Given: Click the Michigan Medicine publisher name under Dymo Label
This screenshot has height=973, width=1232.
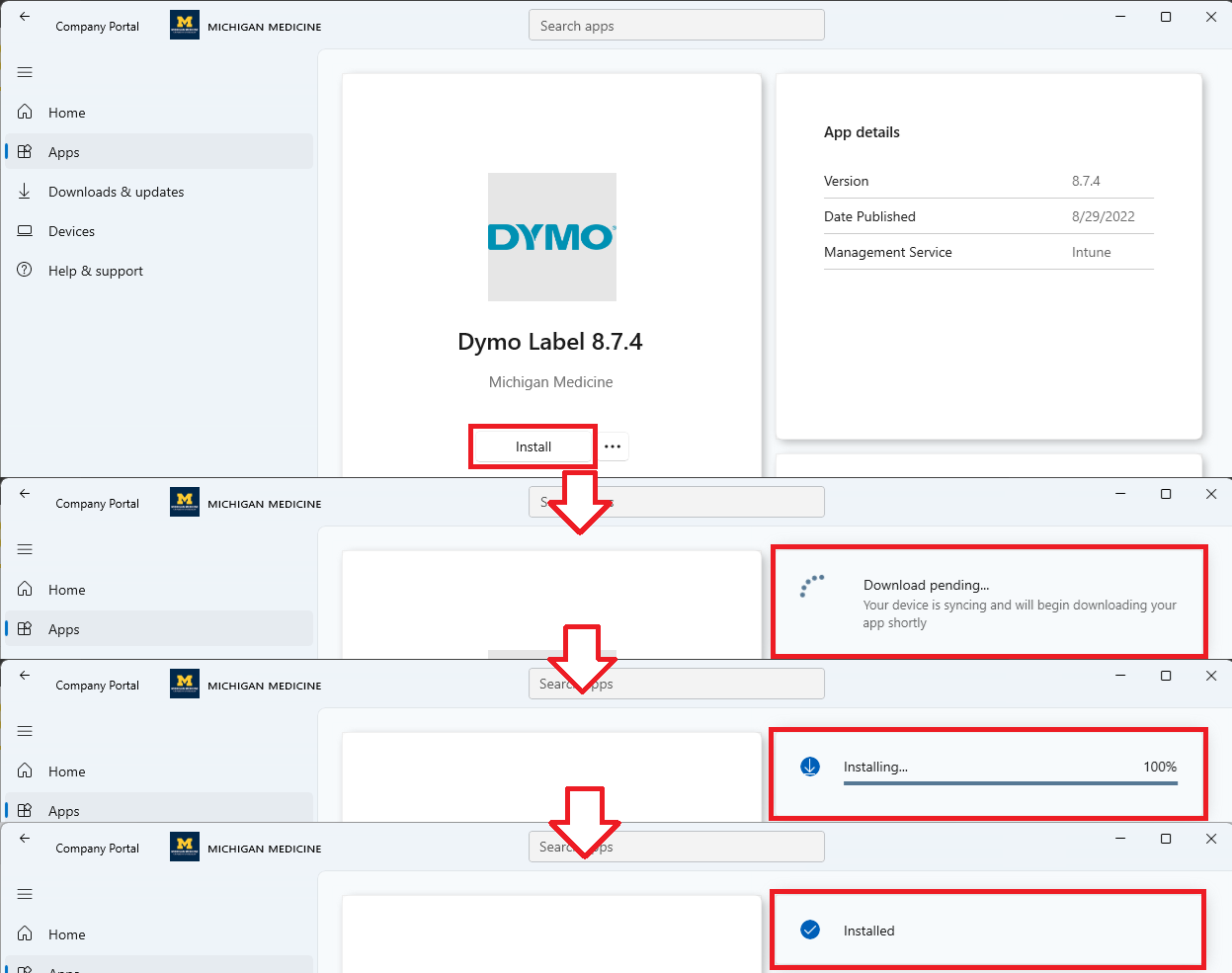Looking at the screenshot, I should point(550,382).
